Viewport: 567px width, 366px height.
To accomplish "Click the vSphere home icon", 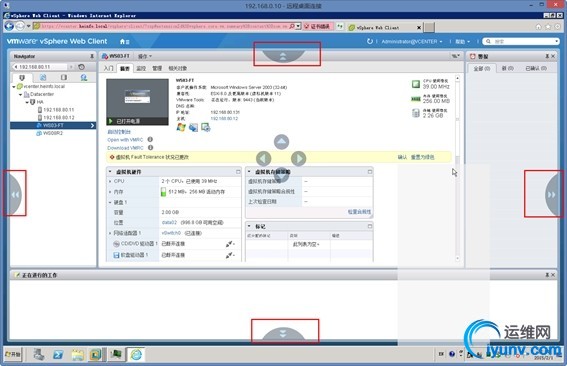I will coord(124,42).
